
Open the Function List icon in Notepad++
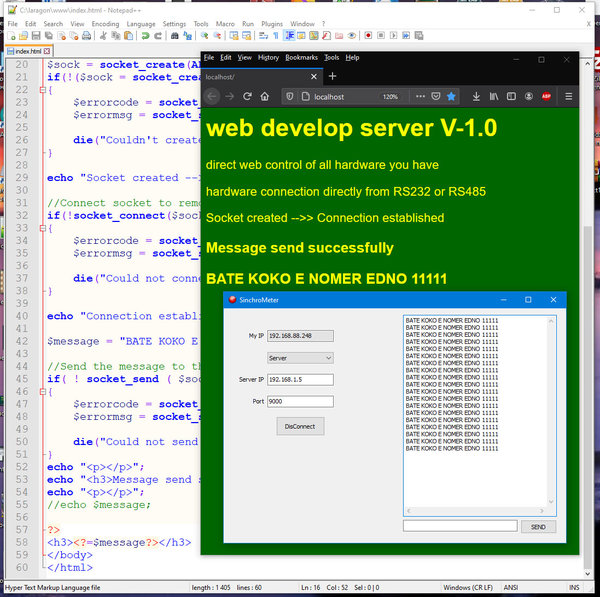click(326, 36)
